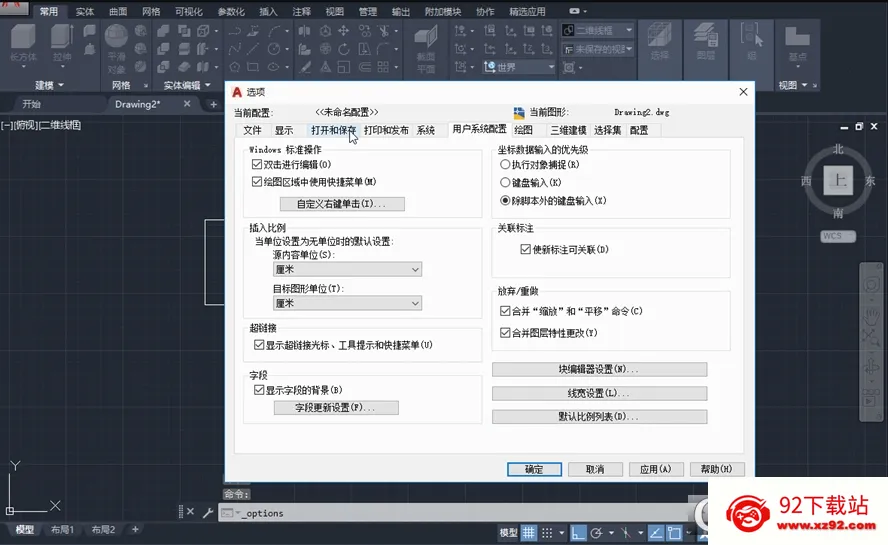Toggle isometric drafting in the status bar

[x=625, y=533]
